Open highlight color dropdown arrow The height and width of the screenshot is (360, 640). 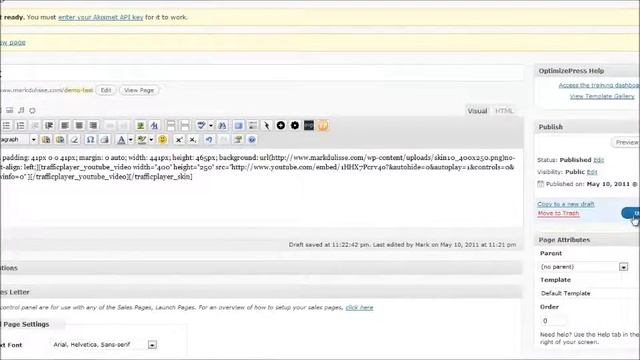click(151, 140)
